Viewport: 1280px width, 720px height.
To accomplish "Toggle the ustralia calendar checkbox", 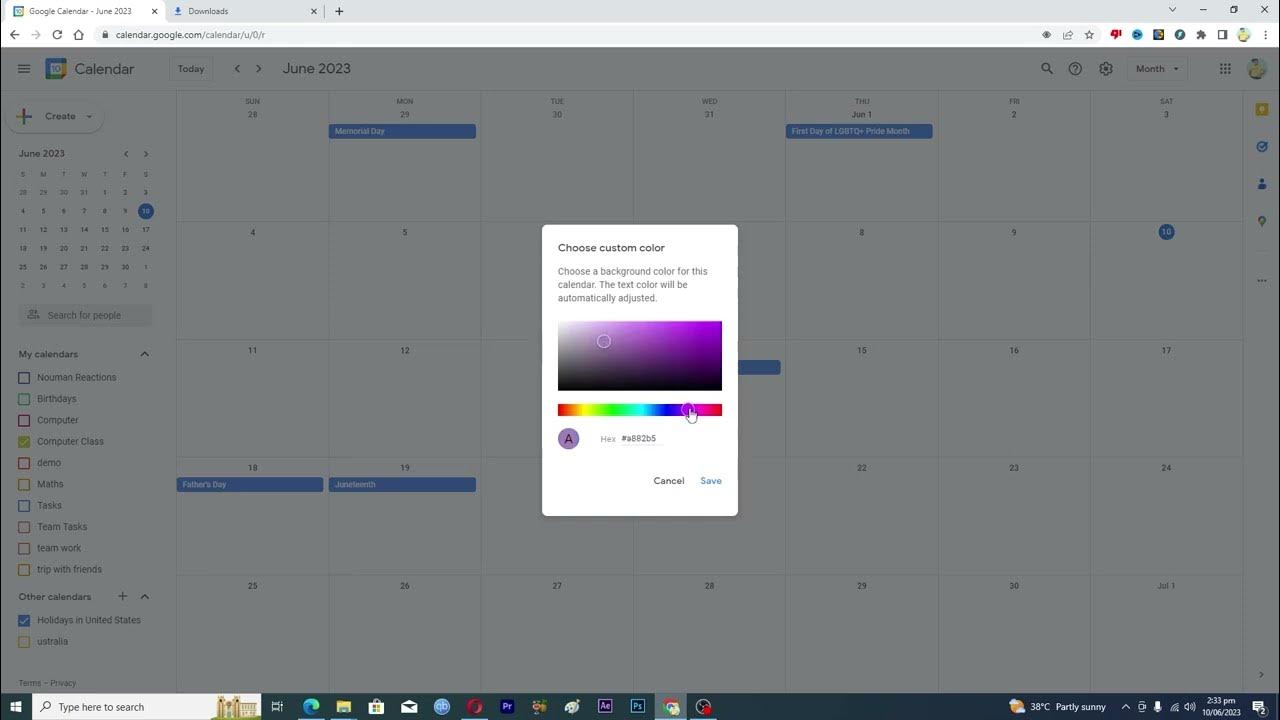I will [x=24, y=642].
